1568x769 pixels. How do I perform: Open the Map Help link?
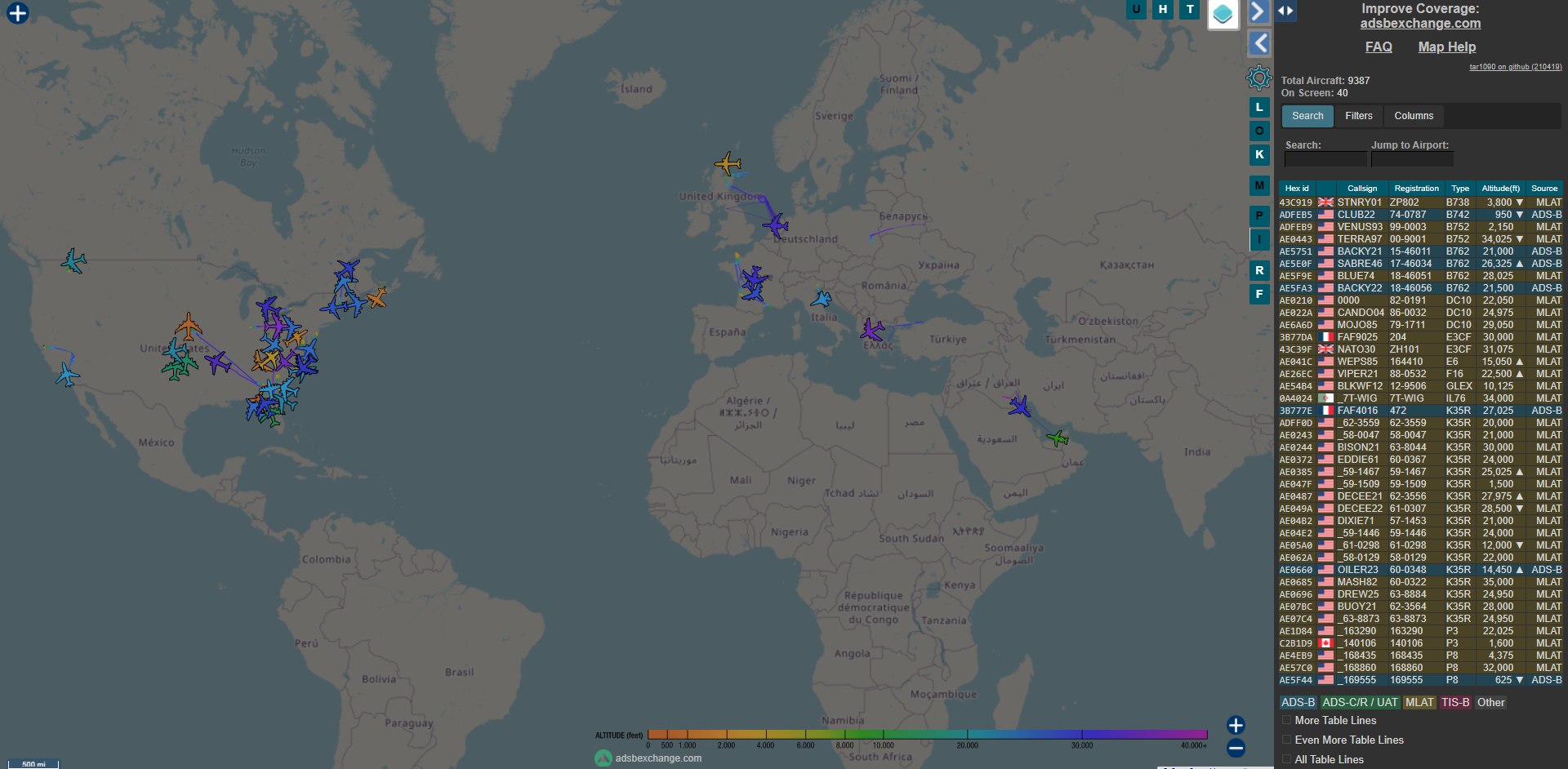(1446, 47)
